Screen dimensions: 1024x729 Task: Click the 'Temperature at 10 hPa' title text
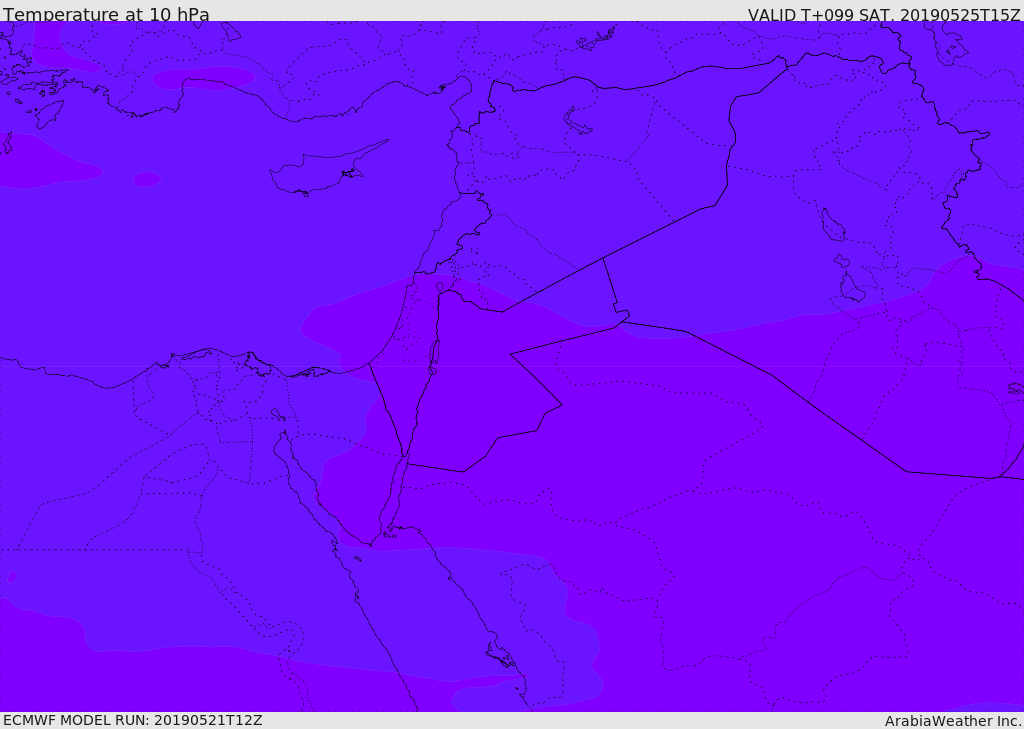(x=106, y=14)
